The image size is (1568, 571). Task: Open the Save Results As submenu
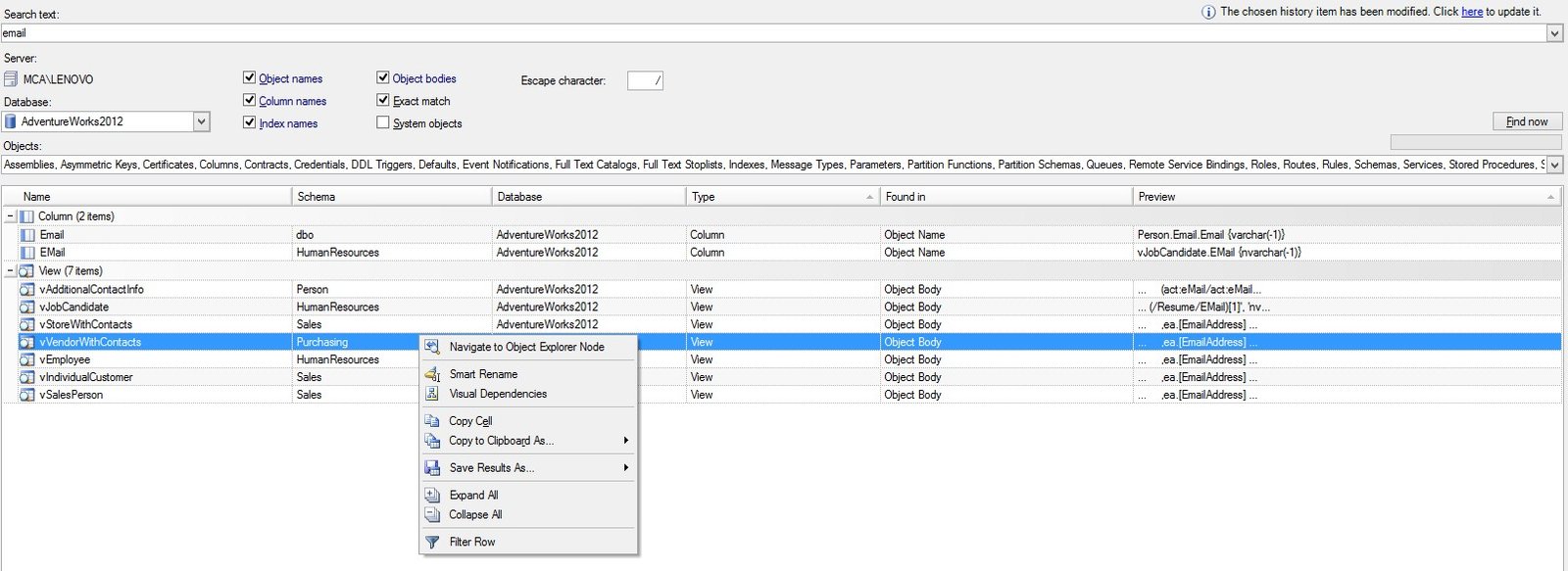click(626, 468)
